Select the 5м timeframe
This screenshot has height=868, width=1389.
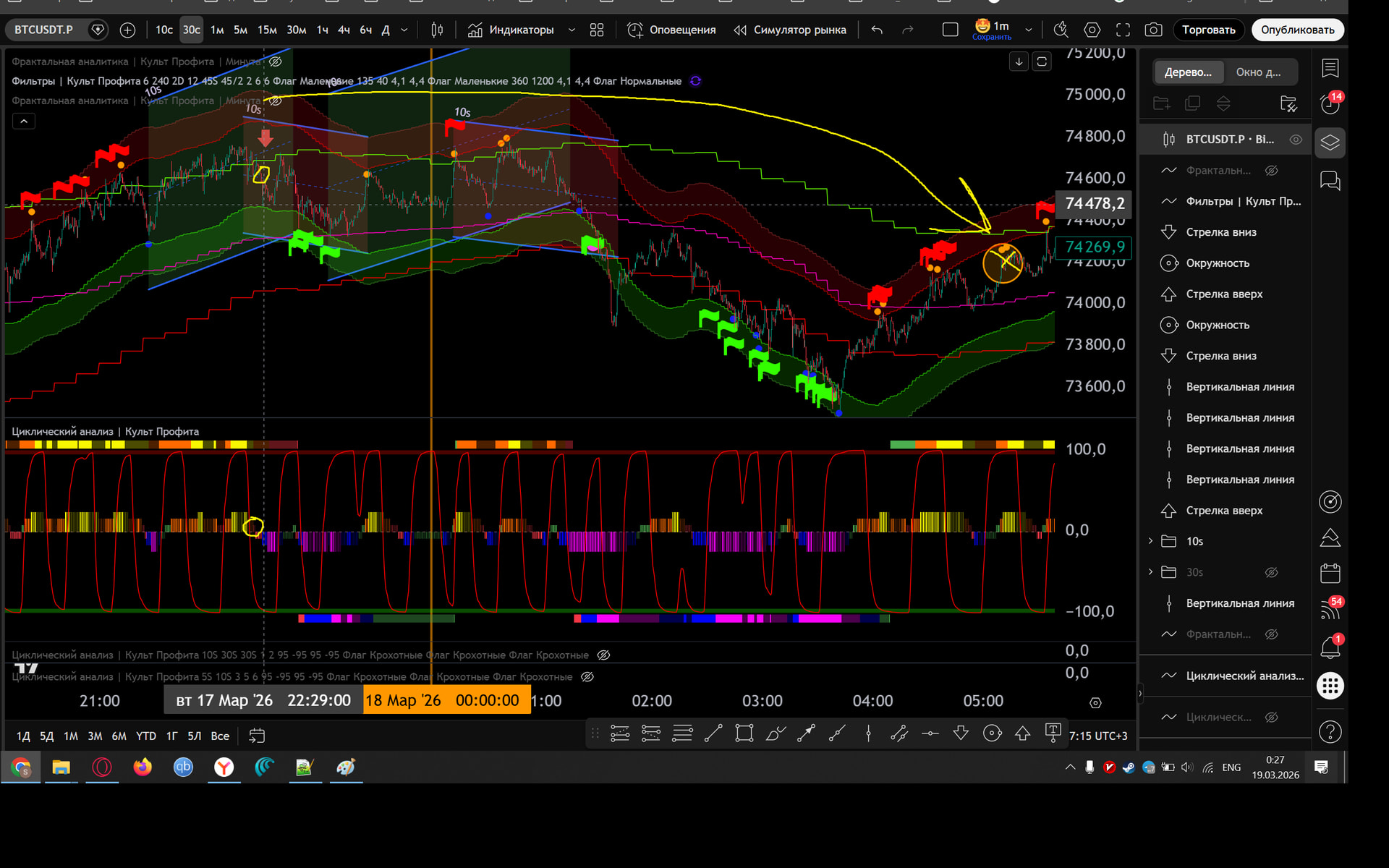pyautogui.click(x=240, y=30)
